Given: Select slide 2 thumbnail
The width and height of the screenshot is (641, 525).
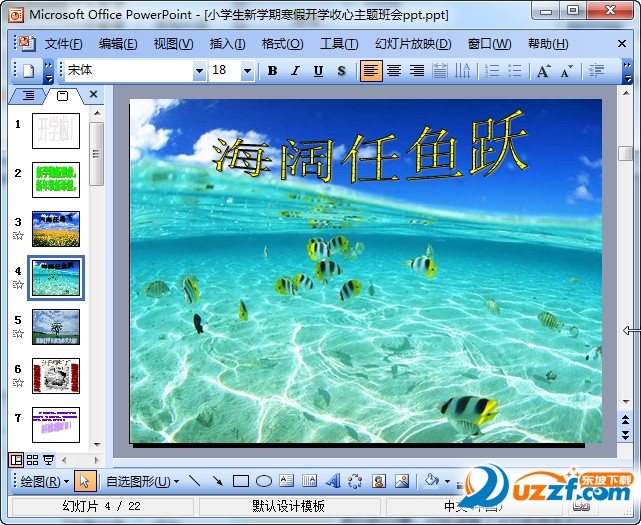Looking at the screenshot, I should pos(56,180).
